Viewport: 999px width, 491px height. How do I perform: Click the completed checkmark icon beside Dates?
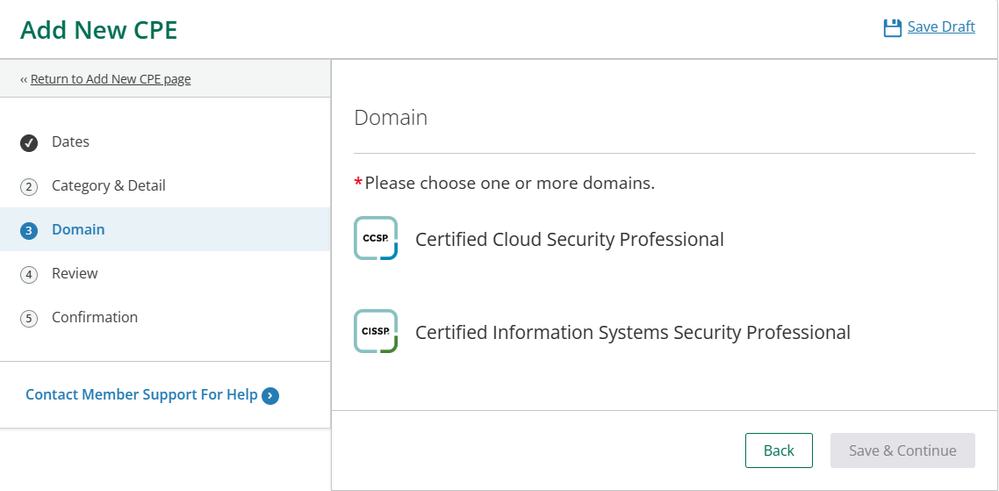(x=29, y=143)
